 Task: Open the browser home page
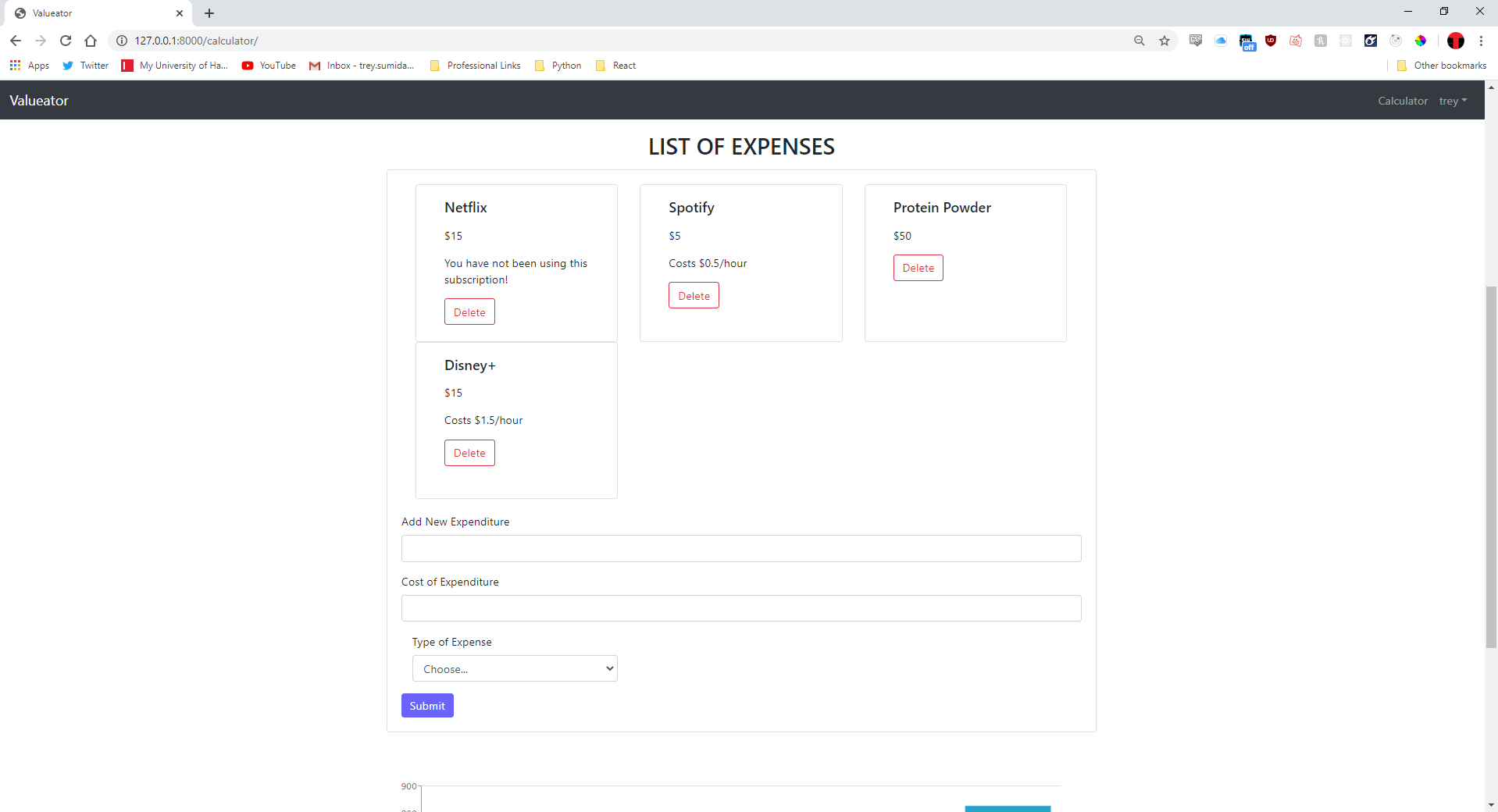(91, 41)
